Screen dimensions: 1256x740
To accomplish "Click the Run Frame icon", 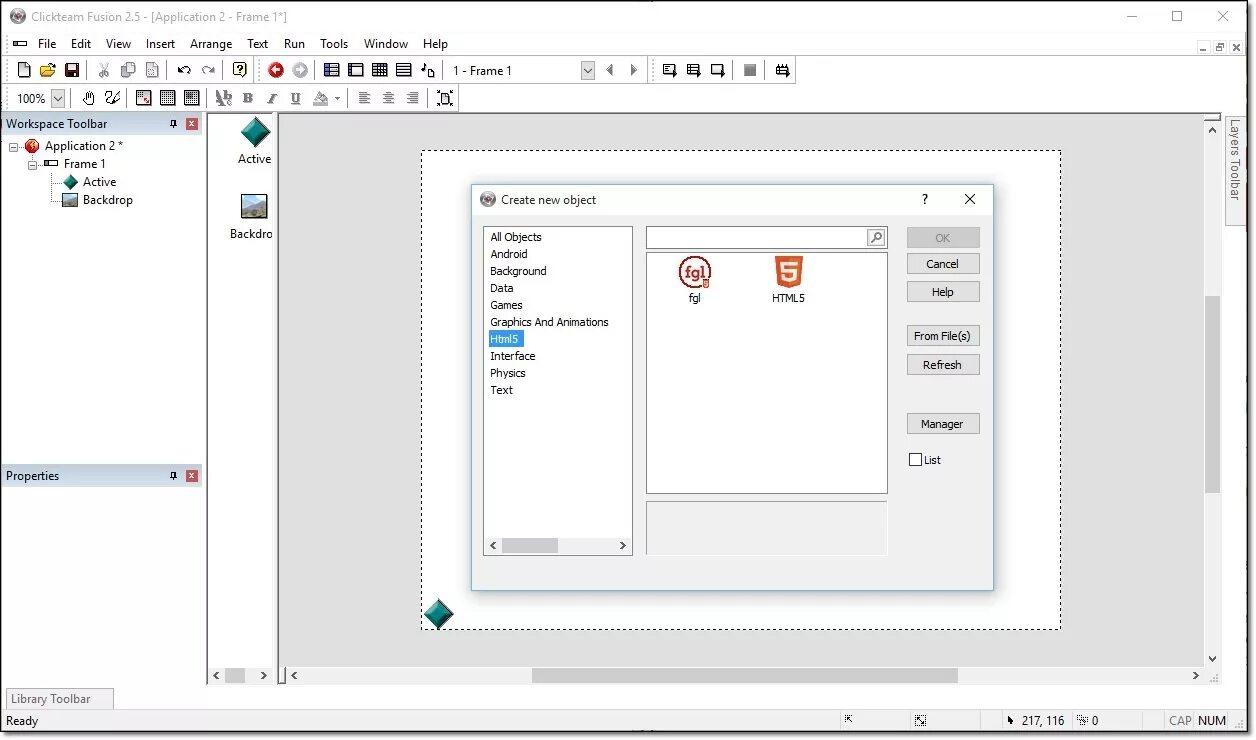I will pyautogui.click(x=718, y=70).
